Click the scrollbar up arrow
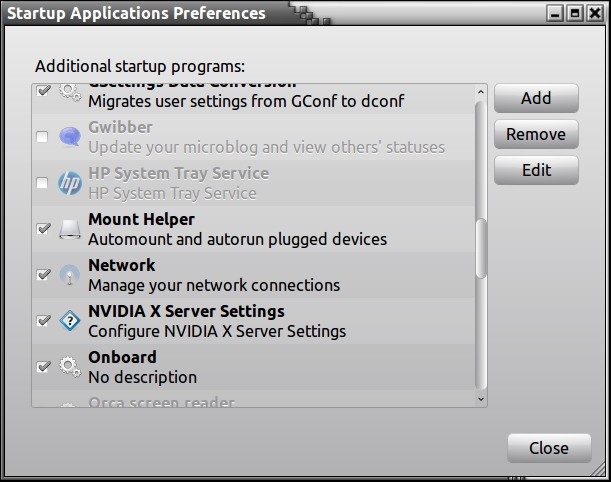The height and width of the screenshot is (482, 611). click(x=481, y=93)
